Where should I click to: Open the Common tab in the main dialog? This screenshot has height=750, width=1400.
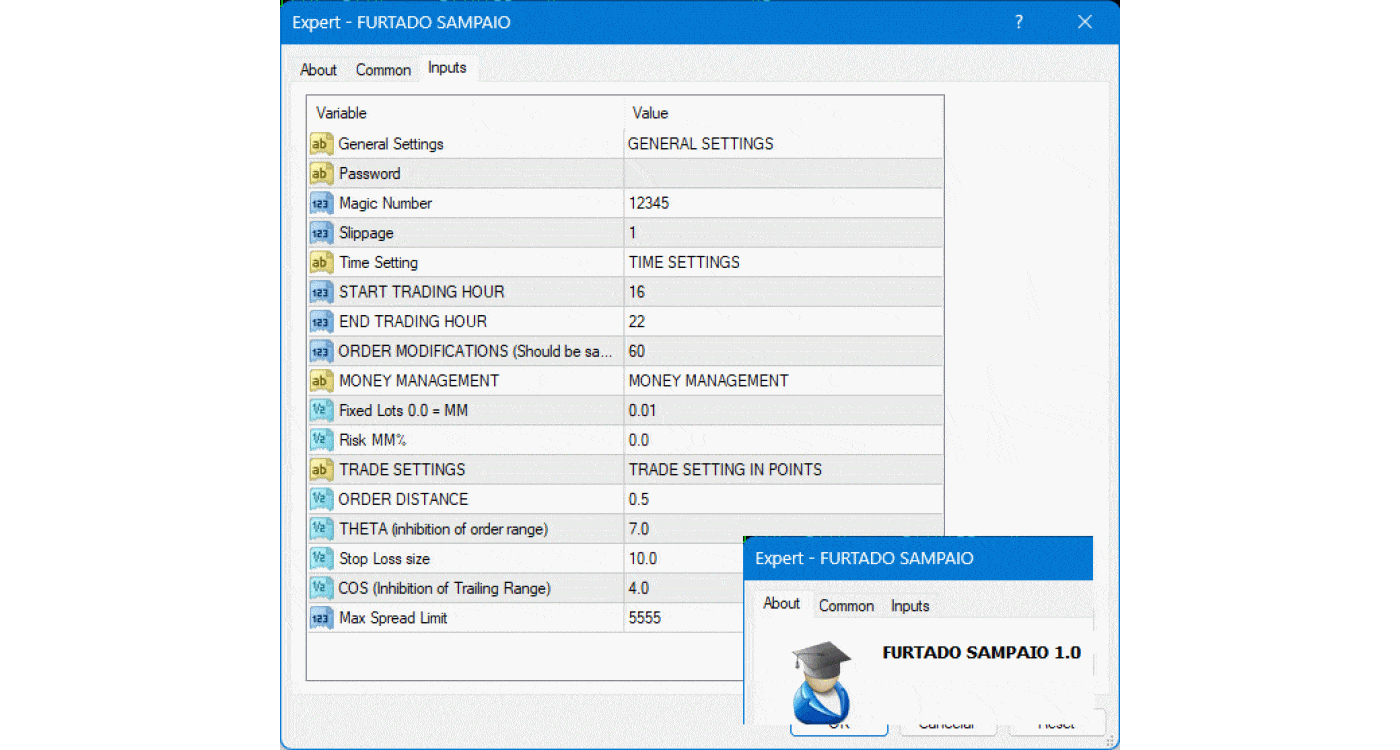click(x=383, y=70)
